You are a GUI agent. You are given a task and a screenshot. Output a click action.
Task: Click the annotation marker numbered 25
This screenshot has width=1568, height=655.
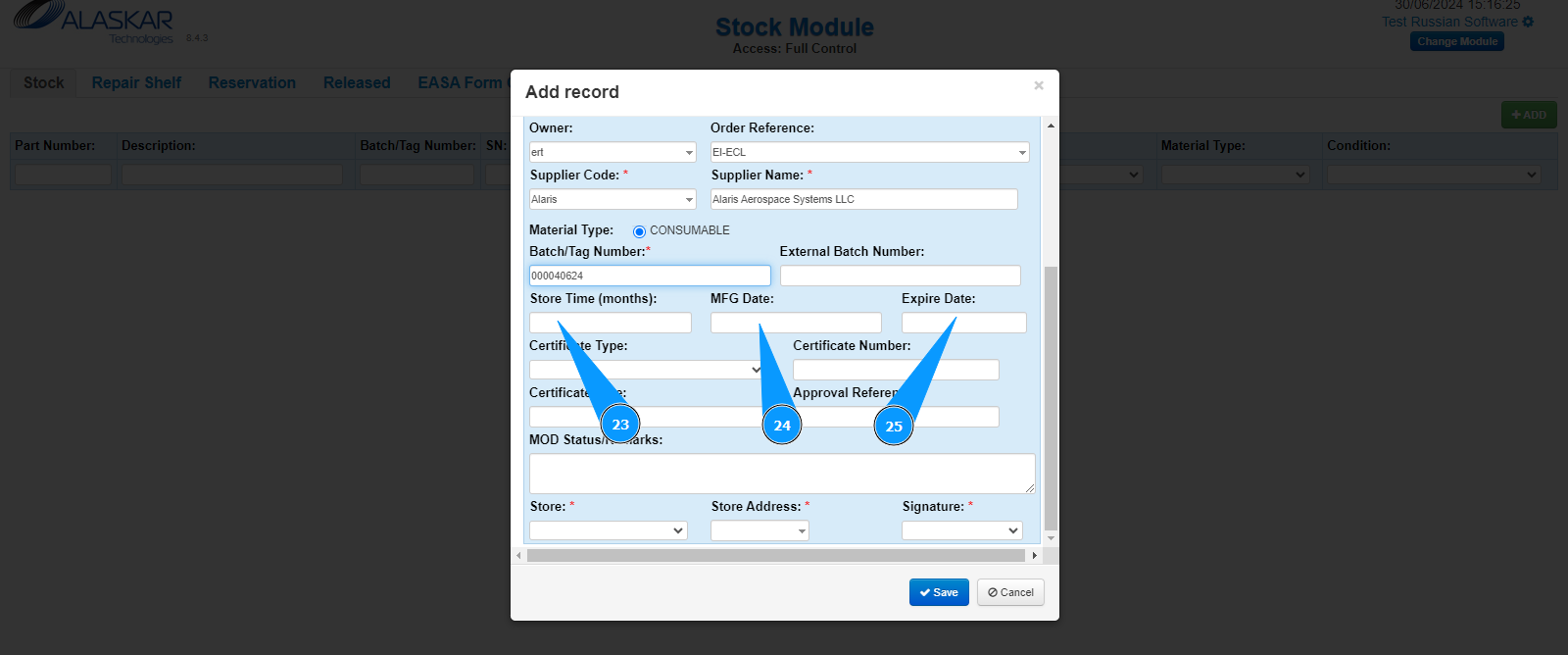(894, 427)
